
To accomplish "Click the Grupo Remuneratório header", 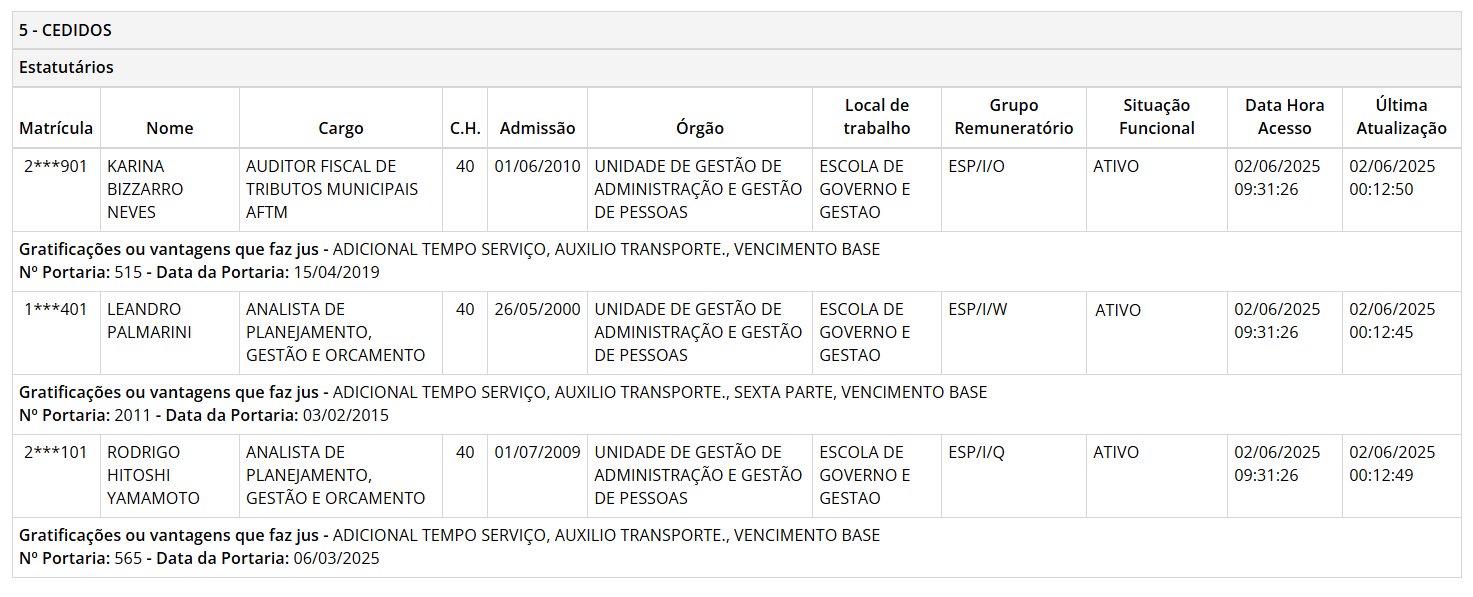I will tap(1014, 117).
